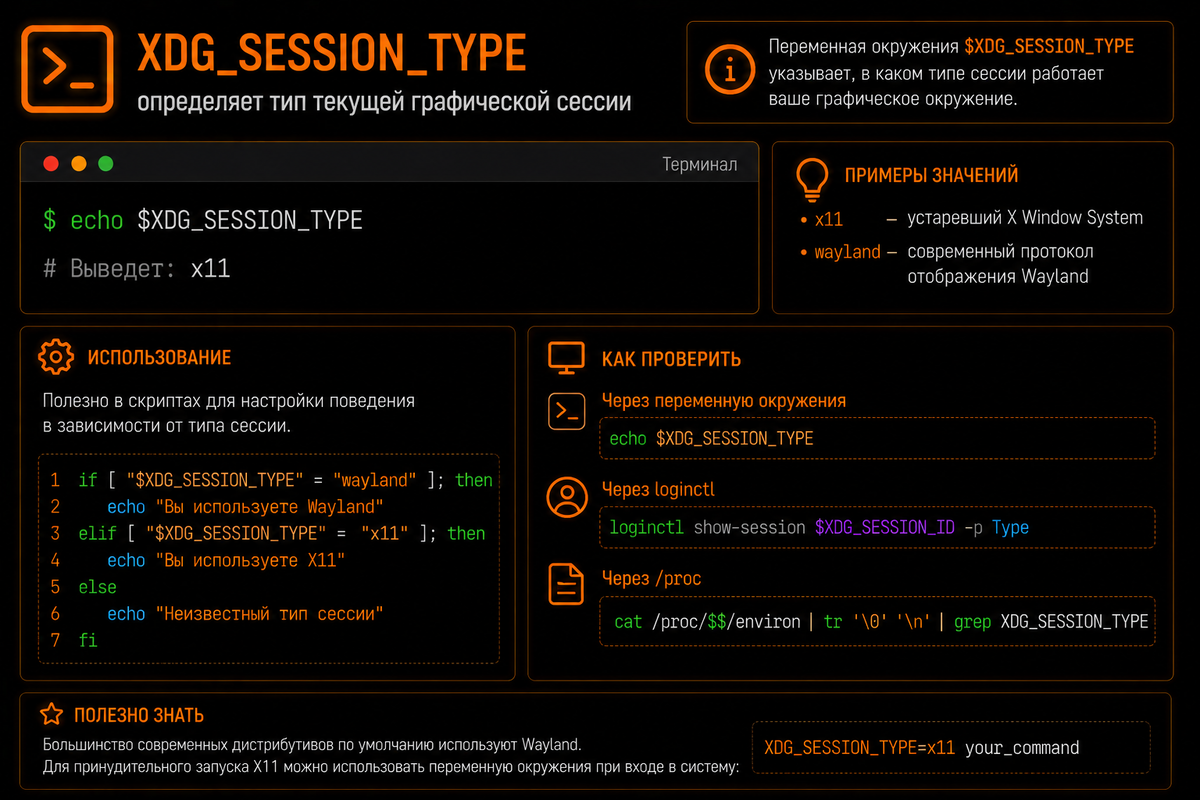Click the monitor icon by КАК ПРОВЕРИТЬ
Image resolution: width=1200 pixels, height=800 pixels.
566,358
